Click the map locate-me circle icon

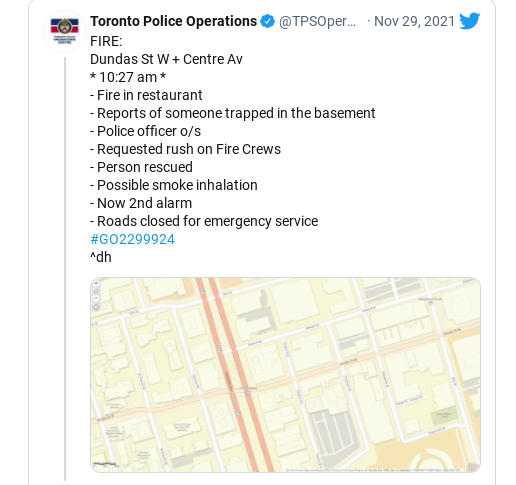[96, 307]
